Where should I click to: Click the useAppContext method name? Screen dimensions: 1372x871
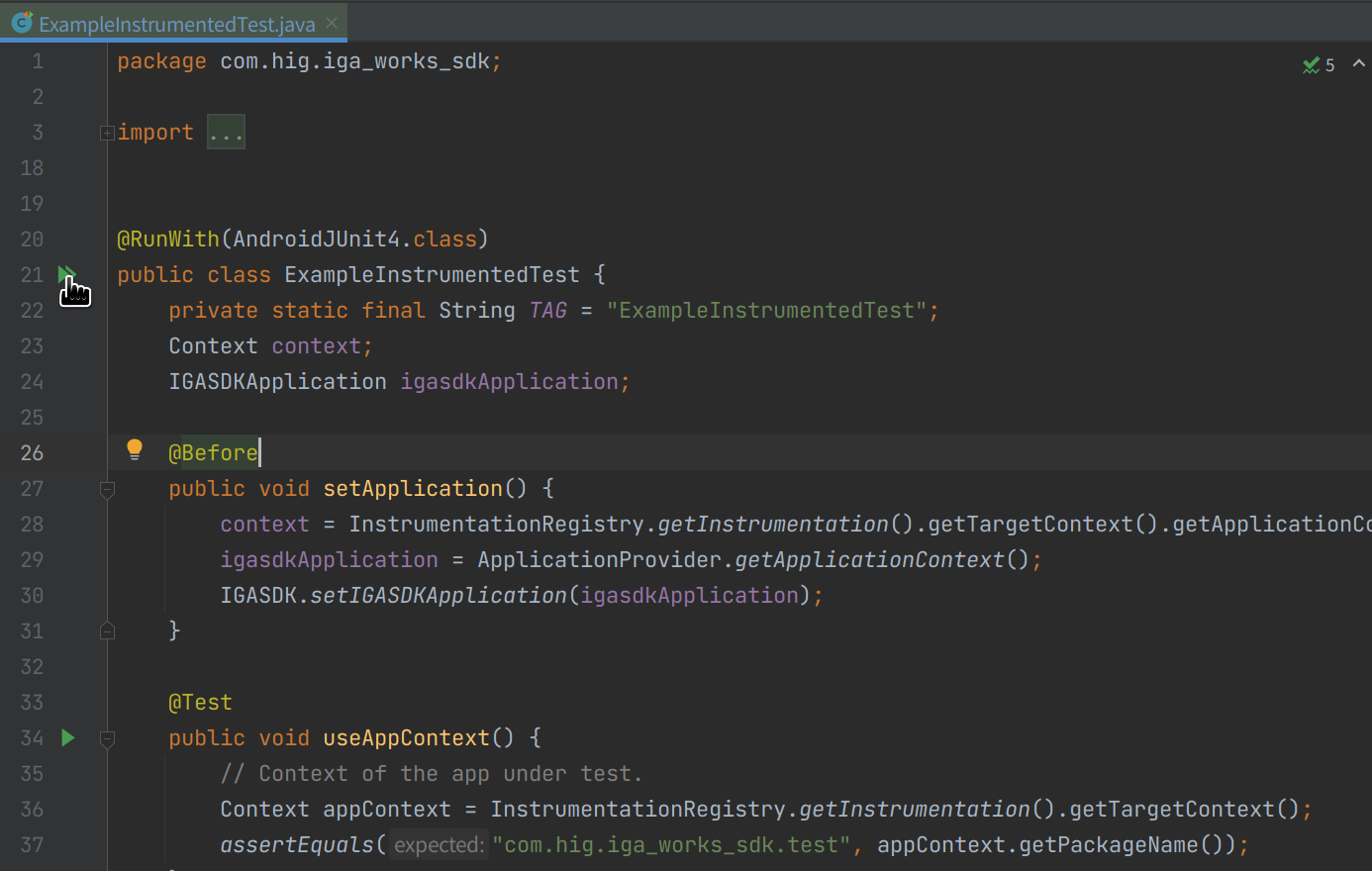coord(406,737)
